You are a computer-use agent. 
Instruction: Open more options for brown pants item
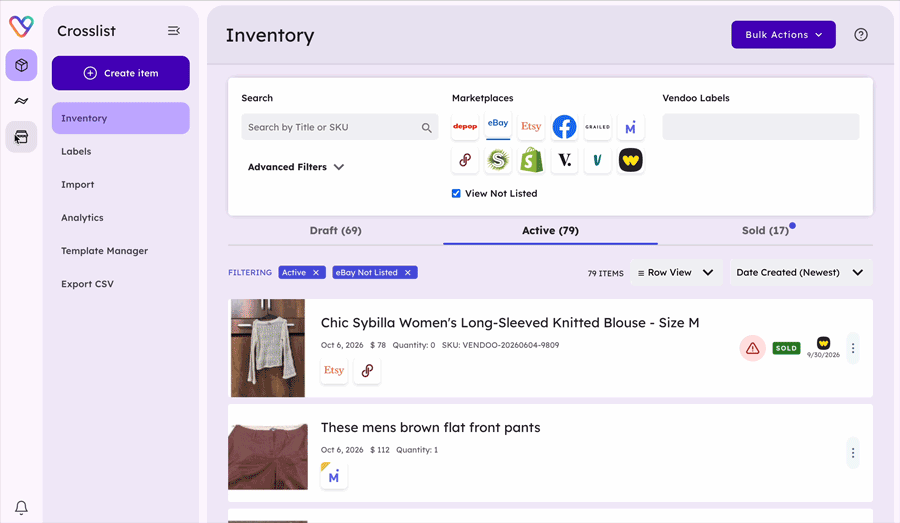[853, 453]
